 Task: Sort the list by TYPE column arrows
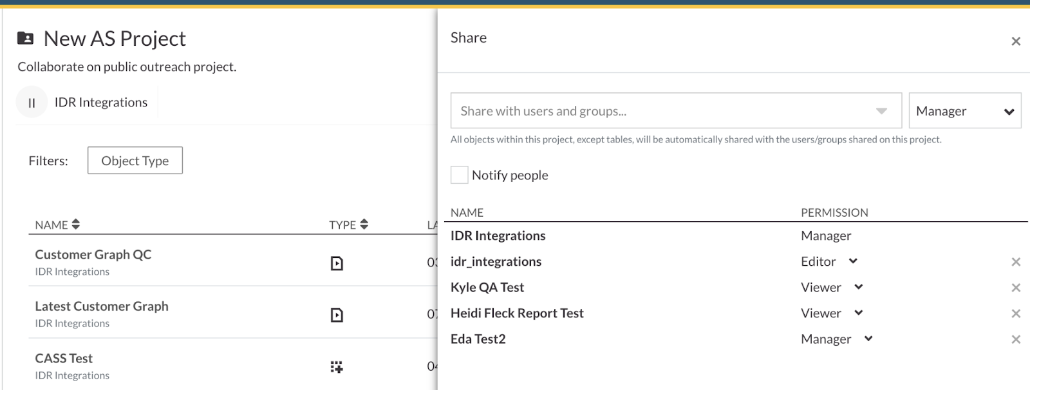[364, 225]
